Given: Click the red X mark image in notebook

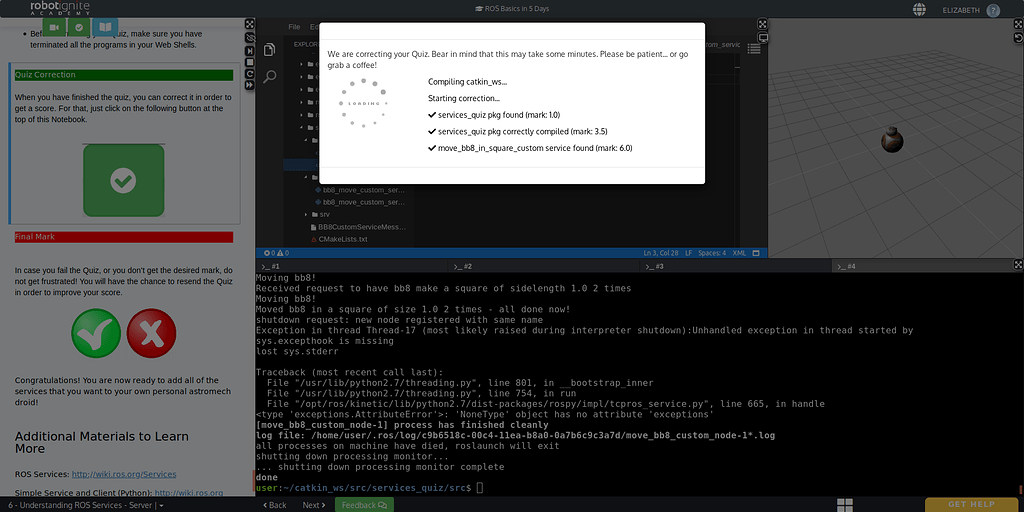Looking at the screenshot, I should [152, 333].
